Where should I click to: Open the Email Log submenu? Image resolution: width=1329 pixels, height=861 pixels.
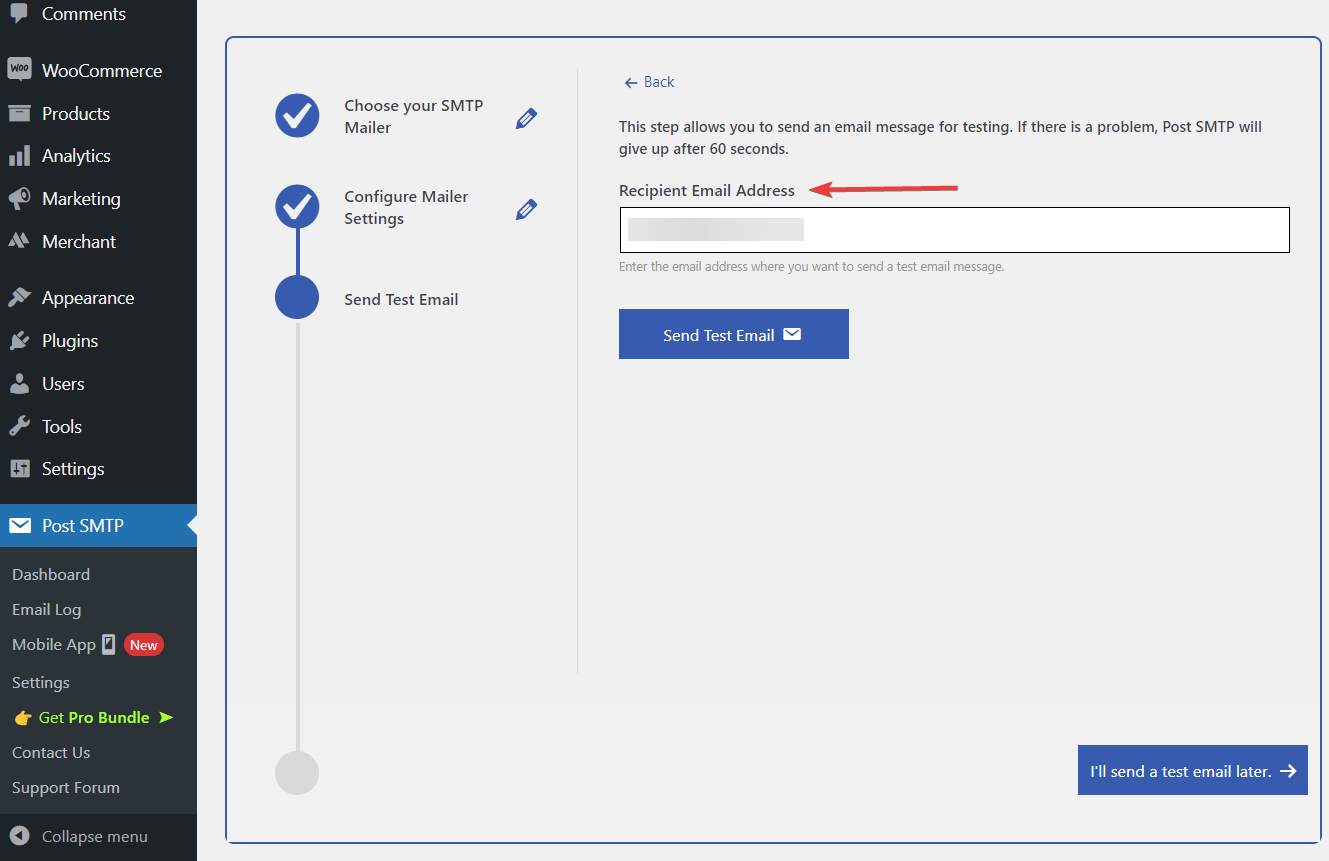(x=47, y=610)
